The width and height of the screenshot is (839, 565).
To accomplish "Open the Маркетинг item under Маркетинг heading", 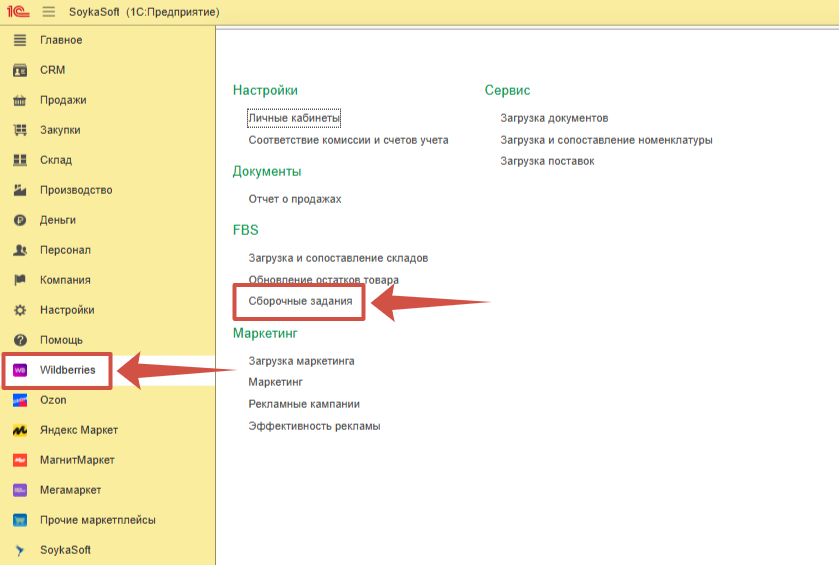I will [276, 383].
